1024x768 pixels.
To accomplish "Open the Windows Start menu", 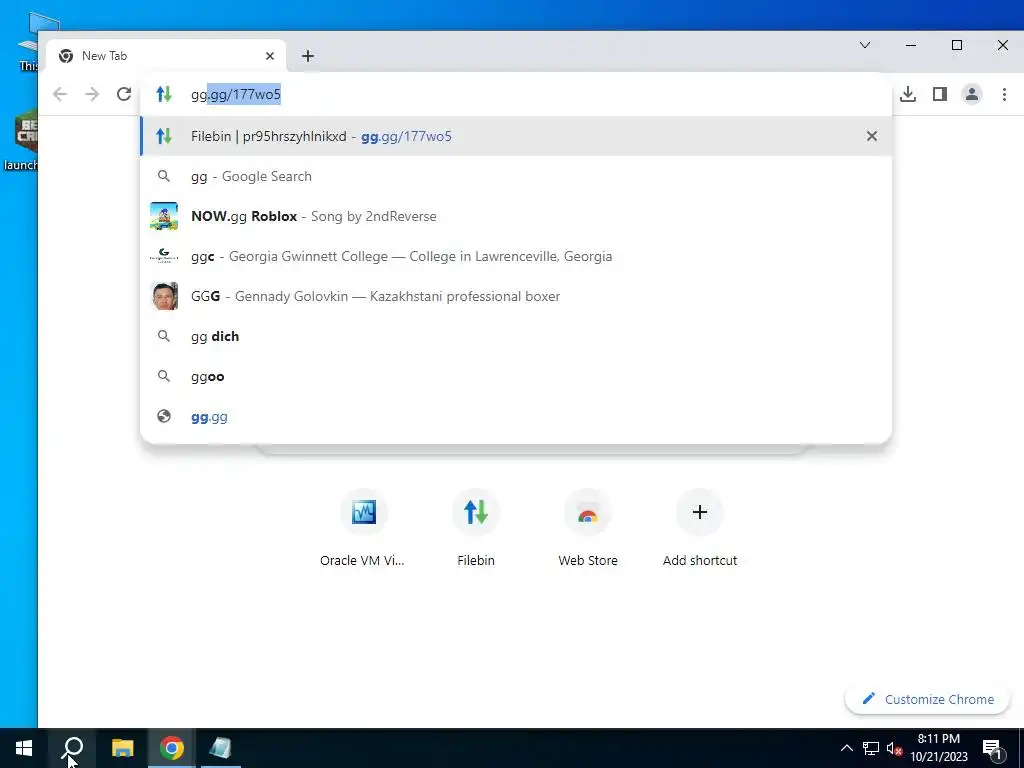I will point(24,748).
